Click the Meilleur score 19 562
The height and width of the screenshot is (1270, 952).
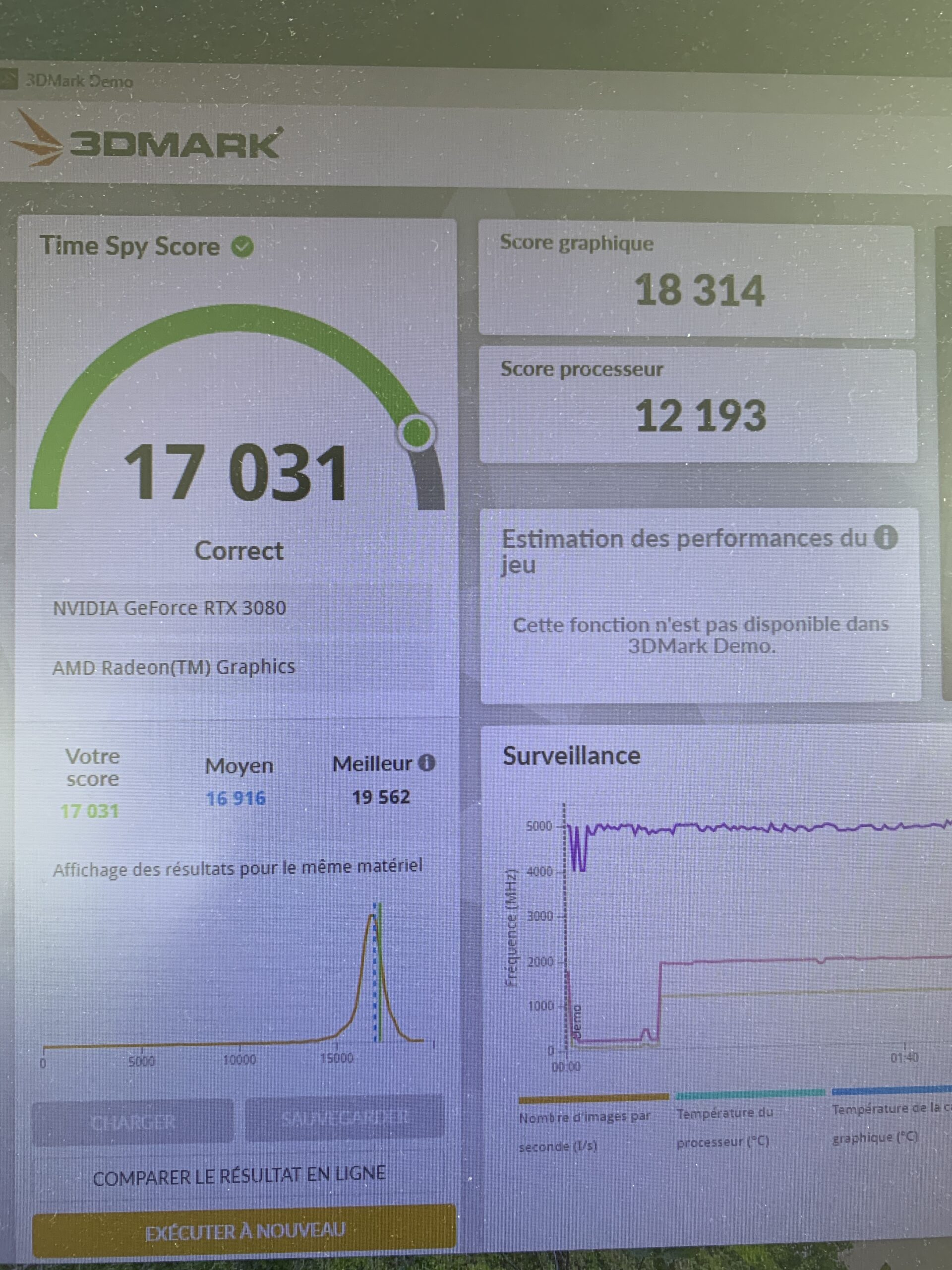[x=381, y=796]
